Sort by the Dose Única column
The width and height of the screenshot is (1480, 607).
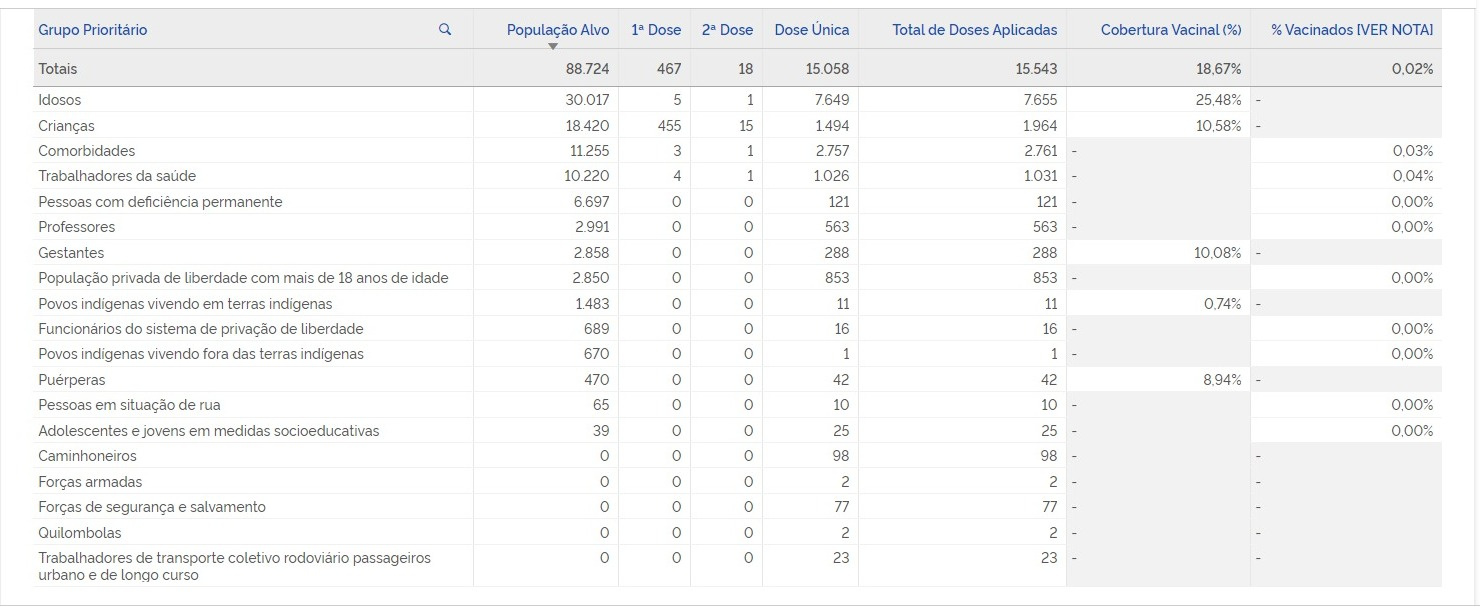811,30
